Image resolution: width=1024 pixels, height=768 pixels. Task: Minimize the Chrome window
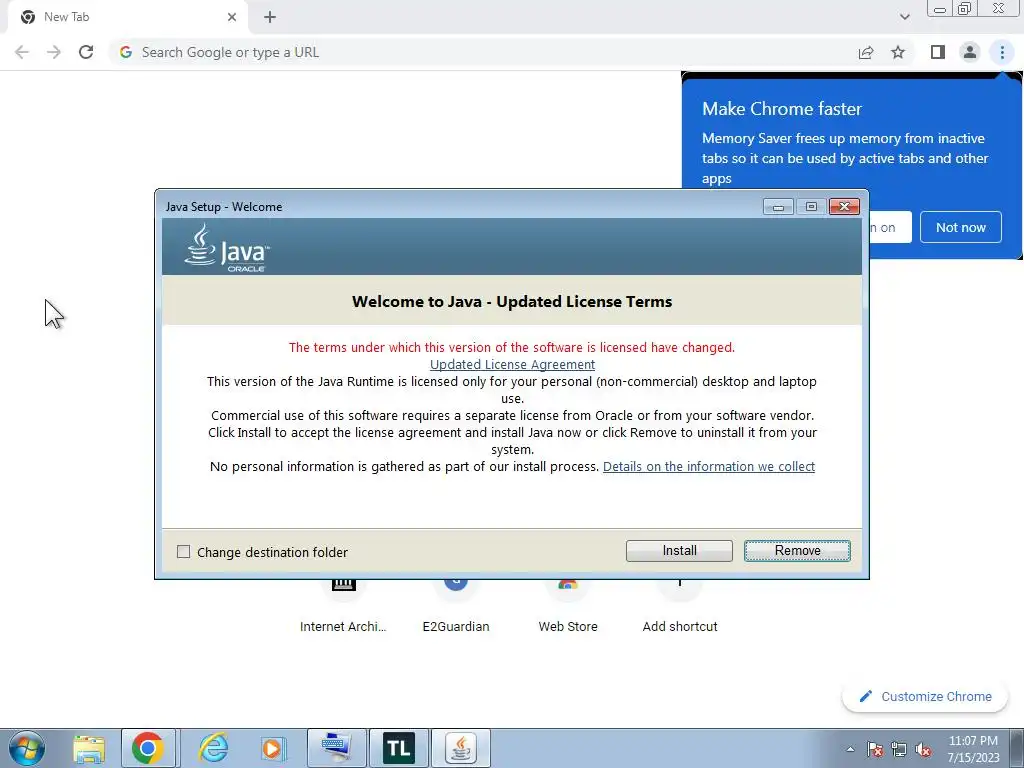[x=939, y=8]
